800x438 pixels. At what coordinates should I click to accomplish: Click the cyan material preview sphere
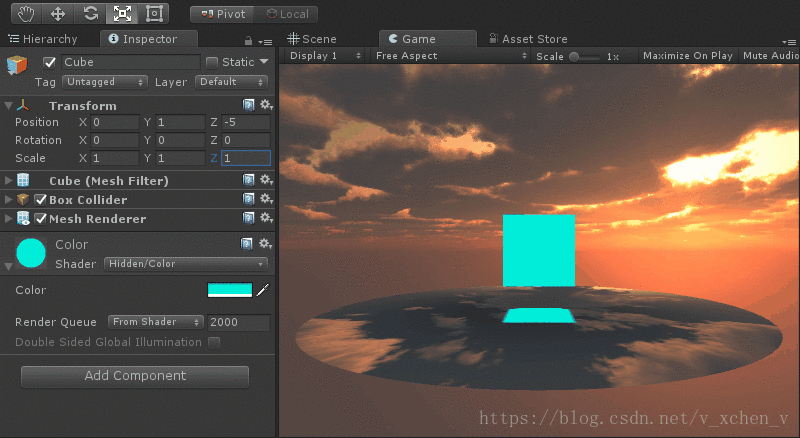click(31, 253)
